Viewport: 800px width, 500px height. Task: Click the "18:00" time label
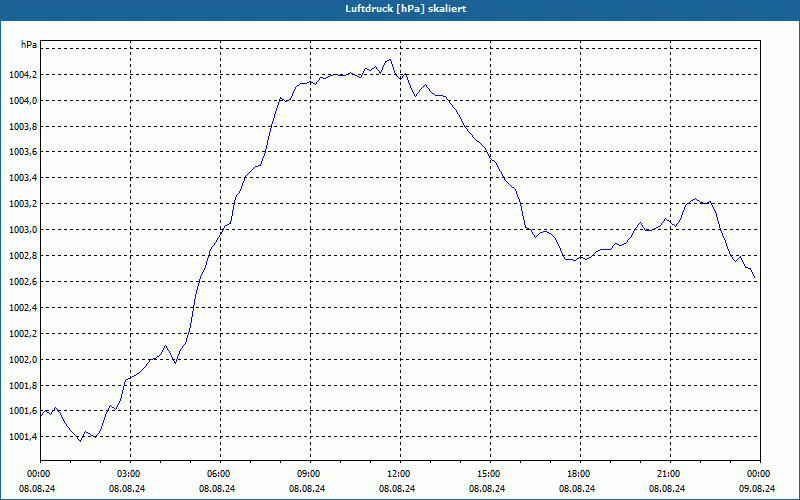578,474
